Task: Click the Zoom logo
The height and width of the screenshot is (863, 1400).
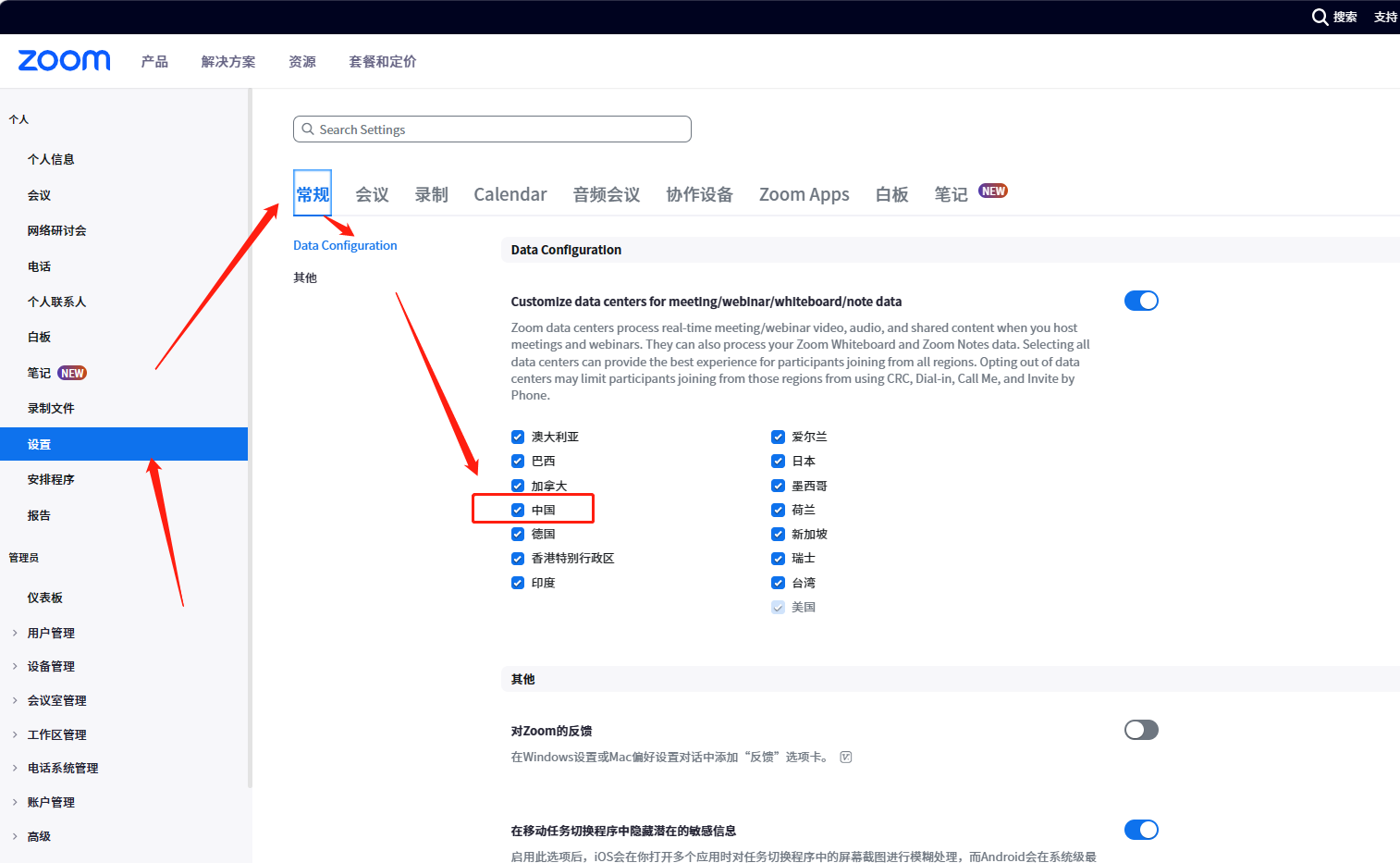Action: click(64, 61)
